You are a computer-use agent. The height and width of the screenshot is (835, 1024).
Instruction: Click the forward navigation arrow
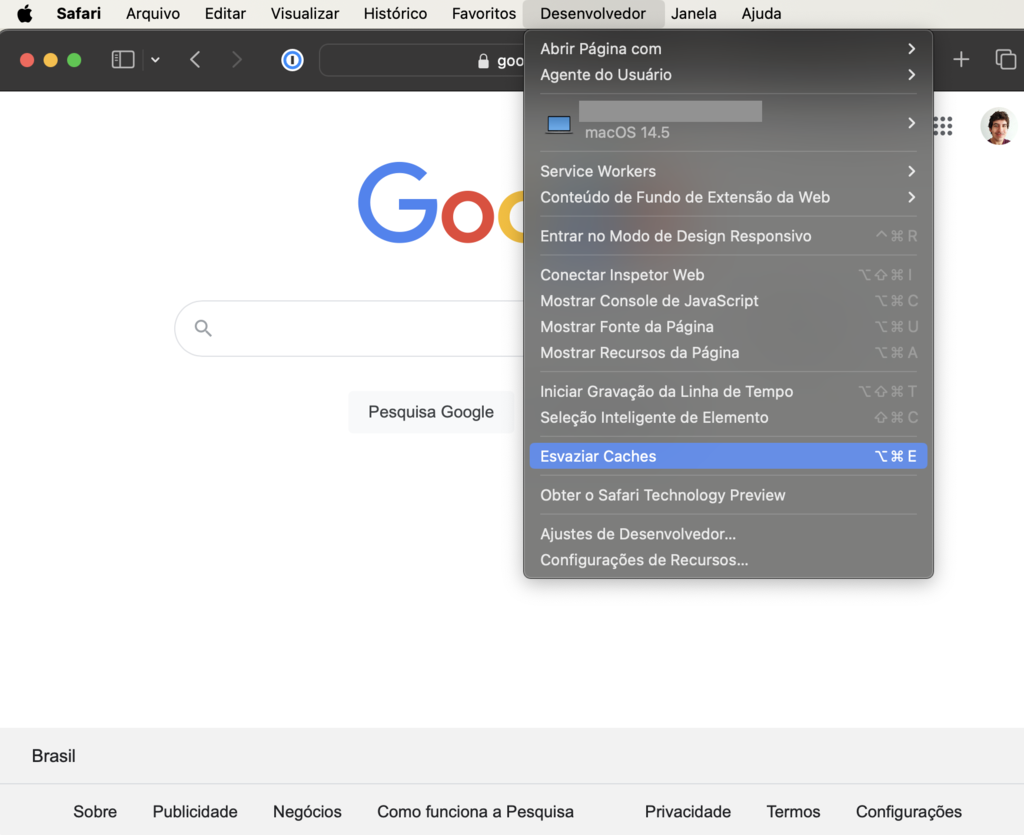coord(238,59)
